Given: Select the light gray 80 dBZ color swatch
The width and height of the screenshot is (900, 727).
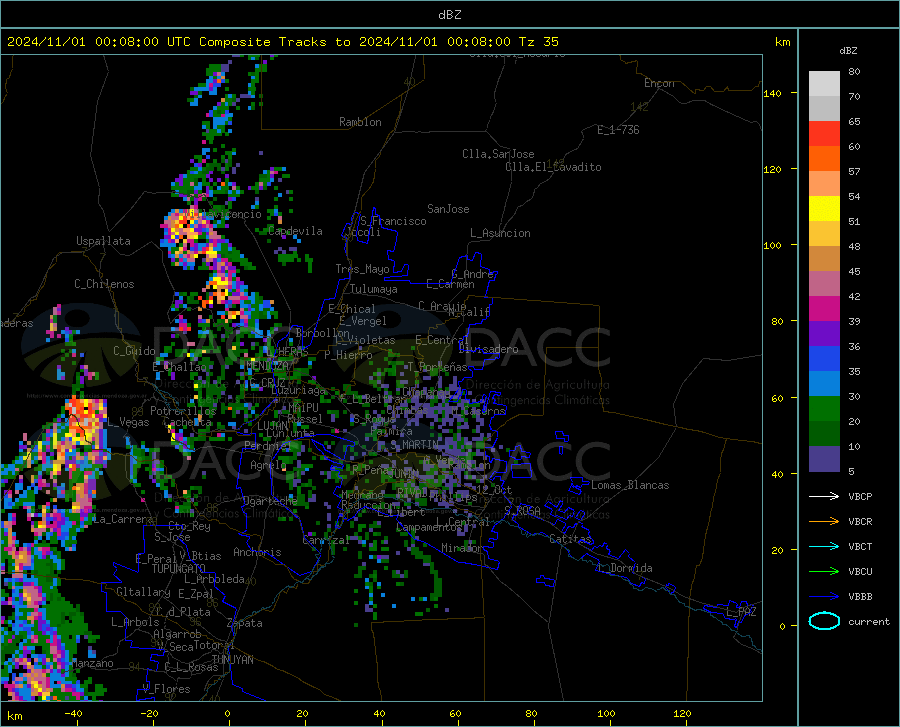Looking at the screenshot, I should pyautogui.click(x=824, y=84).
